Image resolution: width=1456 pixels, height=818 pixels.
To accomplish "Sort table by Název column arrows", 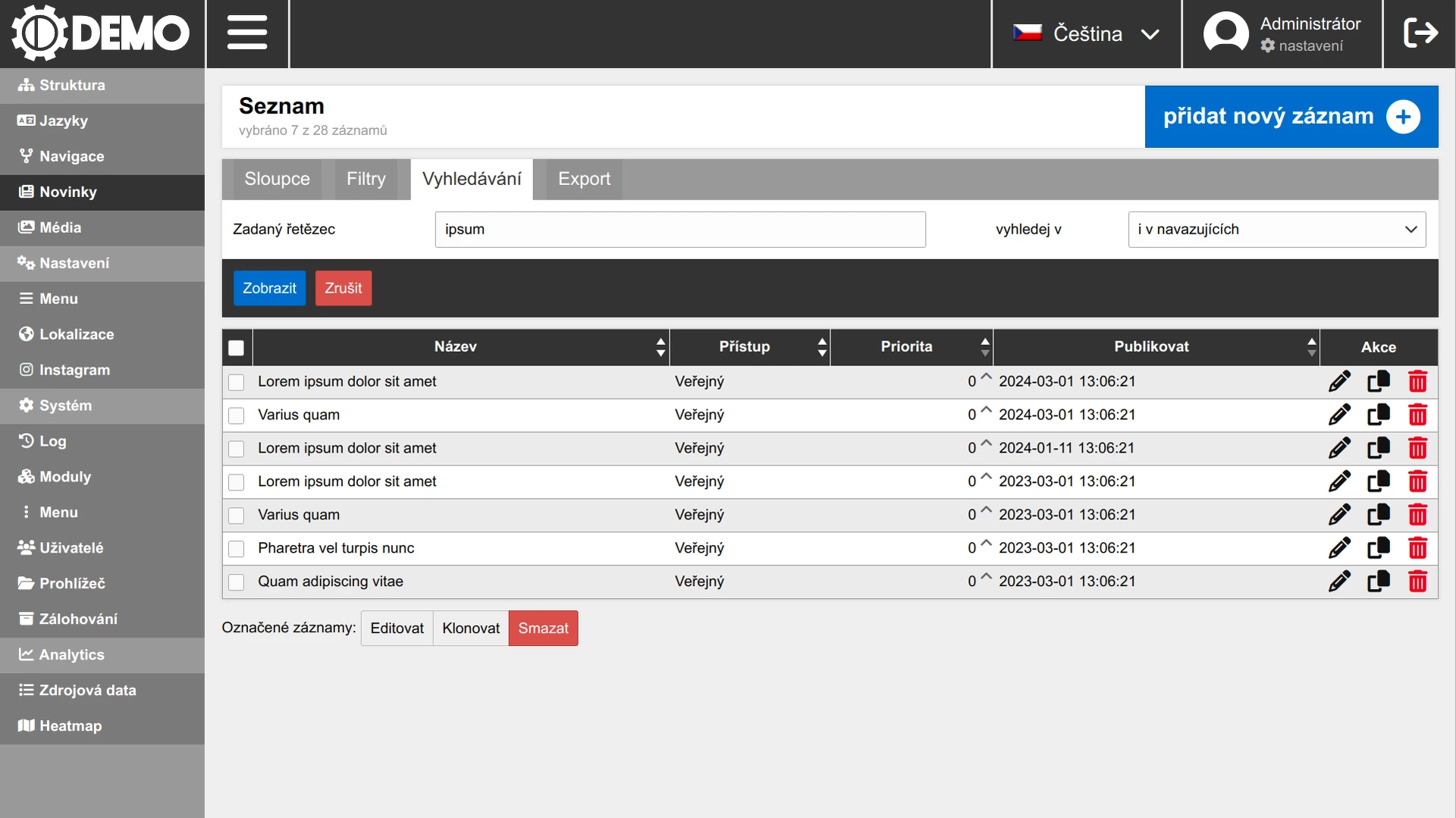I will [x=661, y=347].
